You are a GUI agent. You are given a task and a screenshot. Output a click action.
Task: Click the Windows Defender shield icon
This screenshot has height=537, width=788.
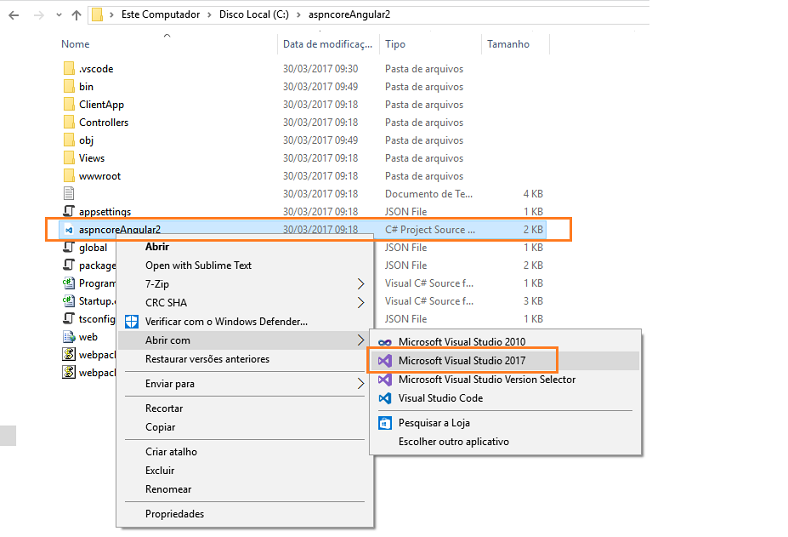(132, 321)
